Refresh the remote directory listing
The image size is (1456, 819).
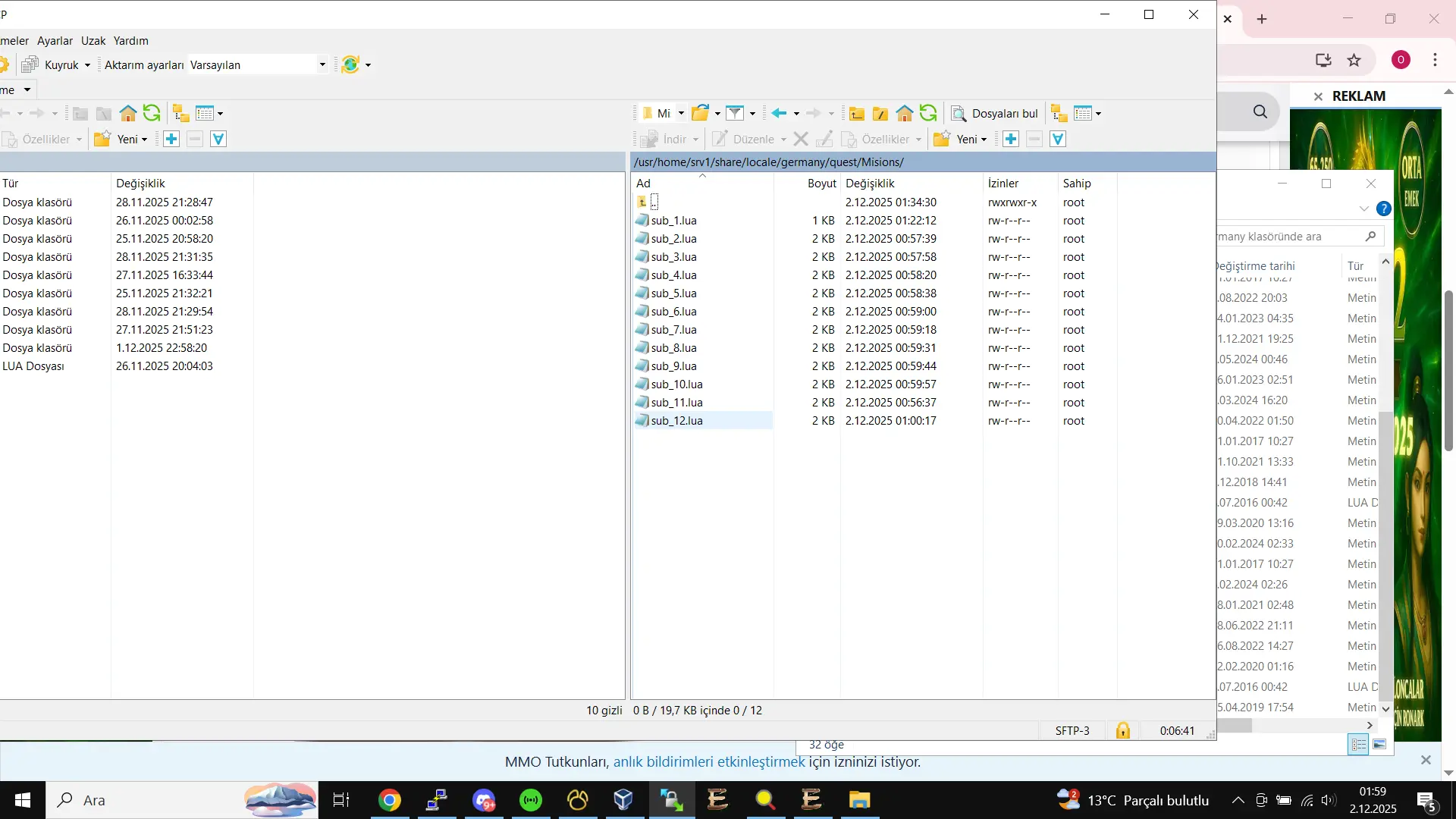[928, 114]
